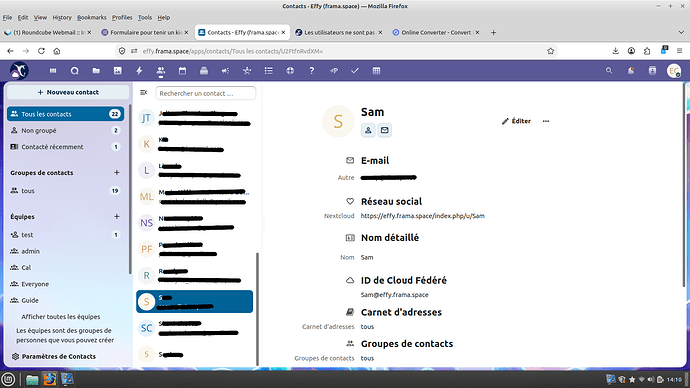Open Firefox downloads panel
Image resolution: width=690 pixels, height=388 pixels.
[x=615, y=51]
